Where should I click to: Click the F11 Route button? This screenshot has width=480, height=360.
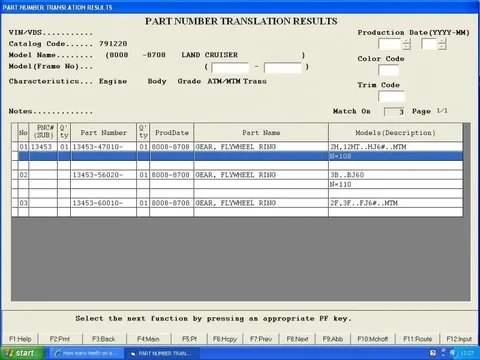417,339
